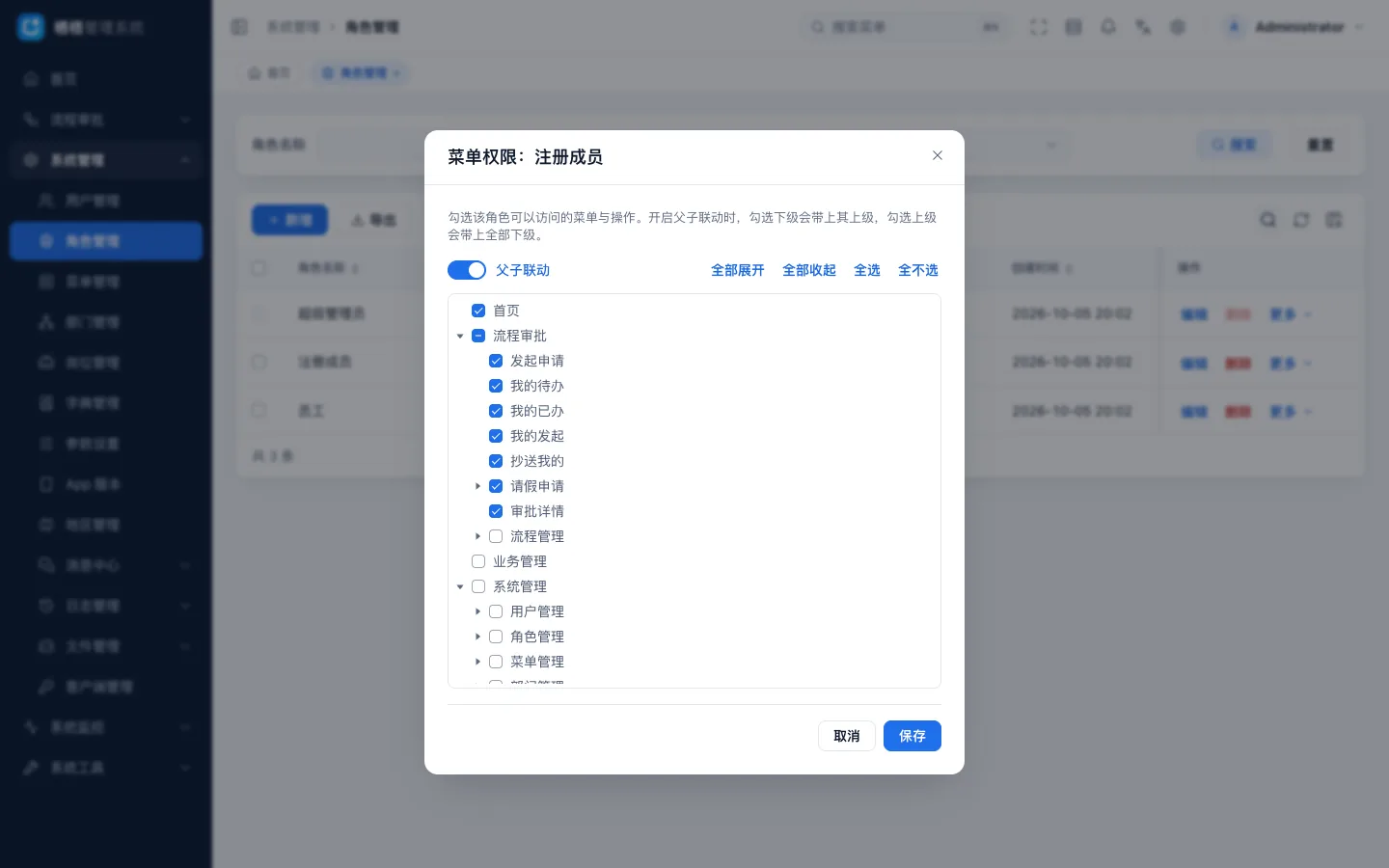Click the 用户管理 label in the permission tree
The image size is (1389, 868).
(x=537, y=611)
